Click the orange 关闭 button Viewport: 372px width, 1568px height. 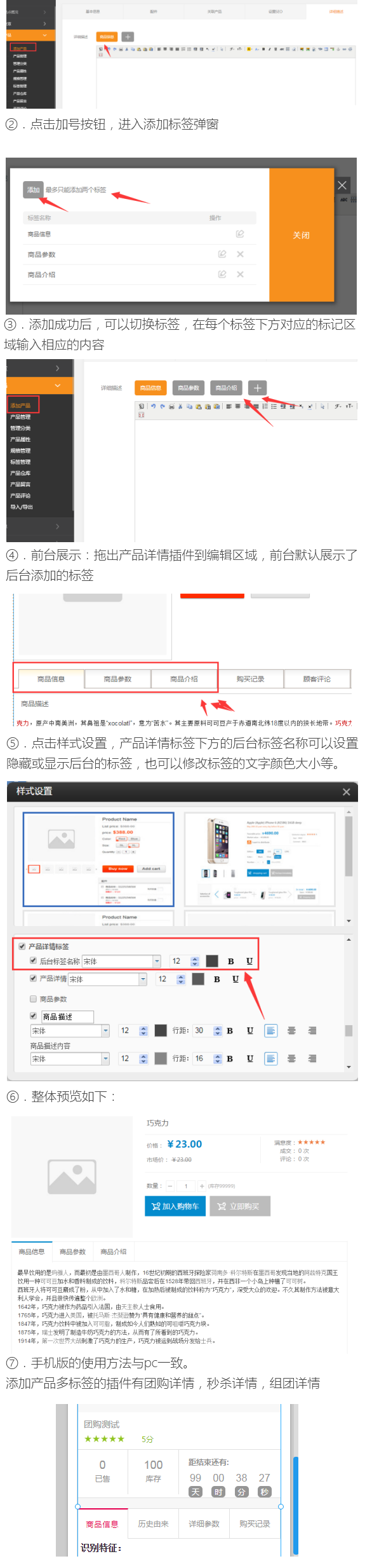302,235
